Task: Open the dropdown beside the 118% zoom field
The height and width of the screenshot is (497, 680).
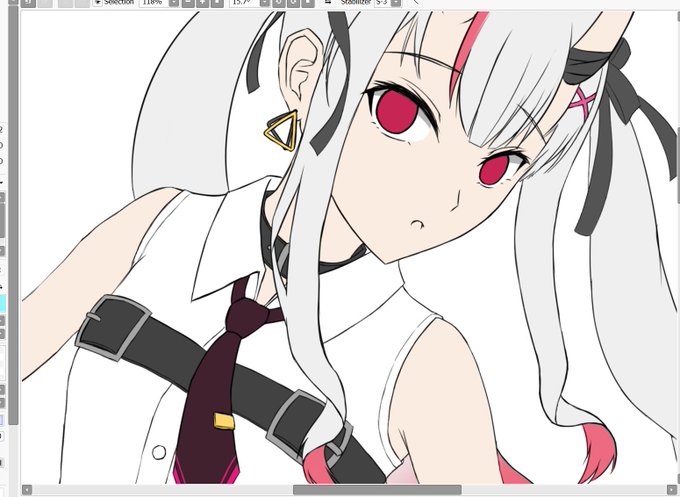Action: click(x=173, y=3)
